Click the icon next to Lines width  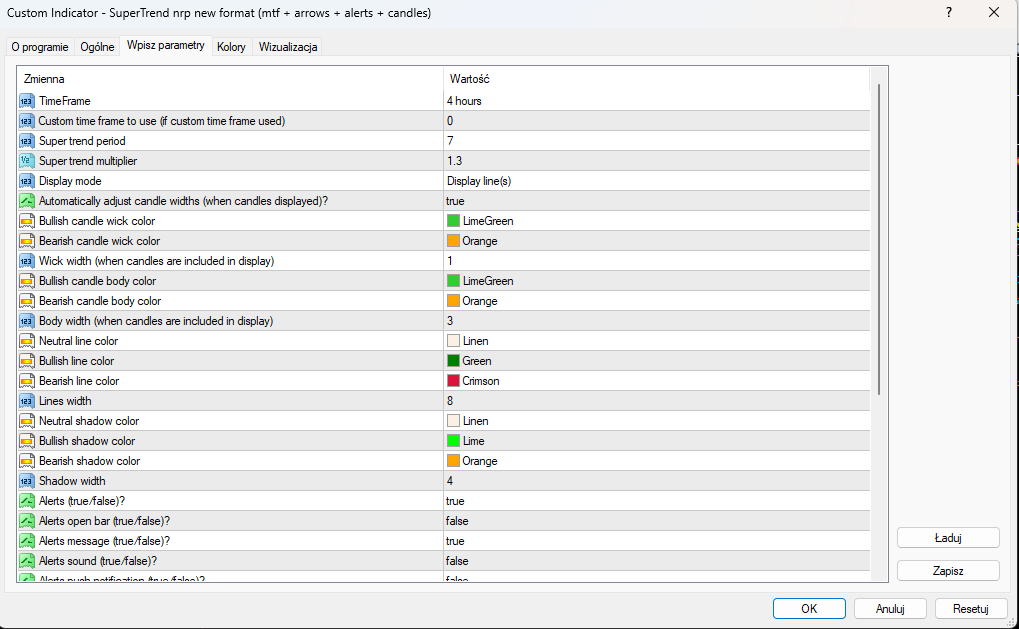[27, 401]
